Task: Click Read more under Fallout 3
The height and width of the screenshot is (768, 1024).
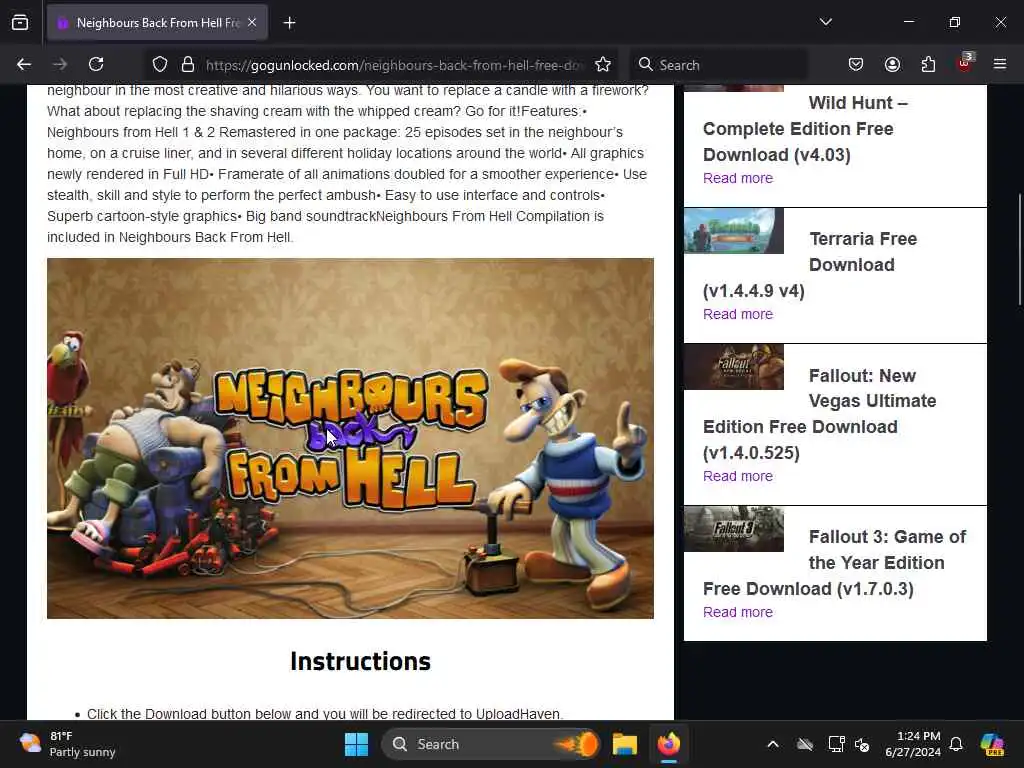Action: click(x=737, y=612)
